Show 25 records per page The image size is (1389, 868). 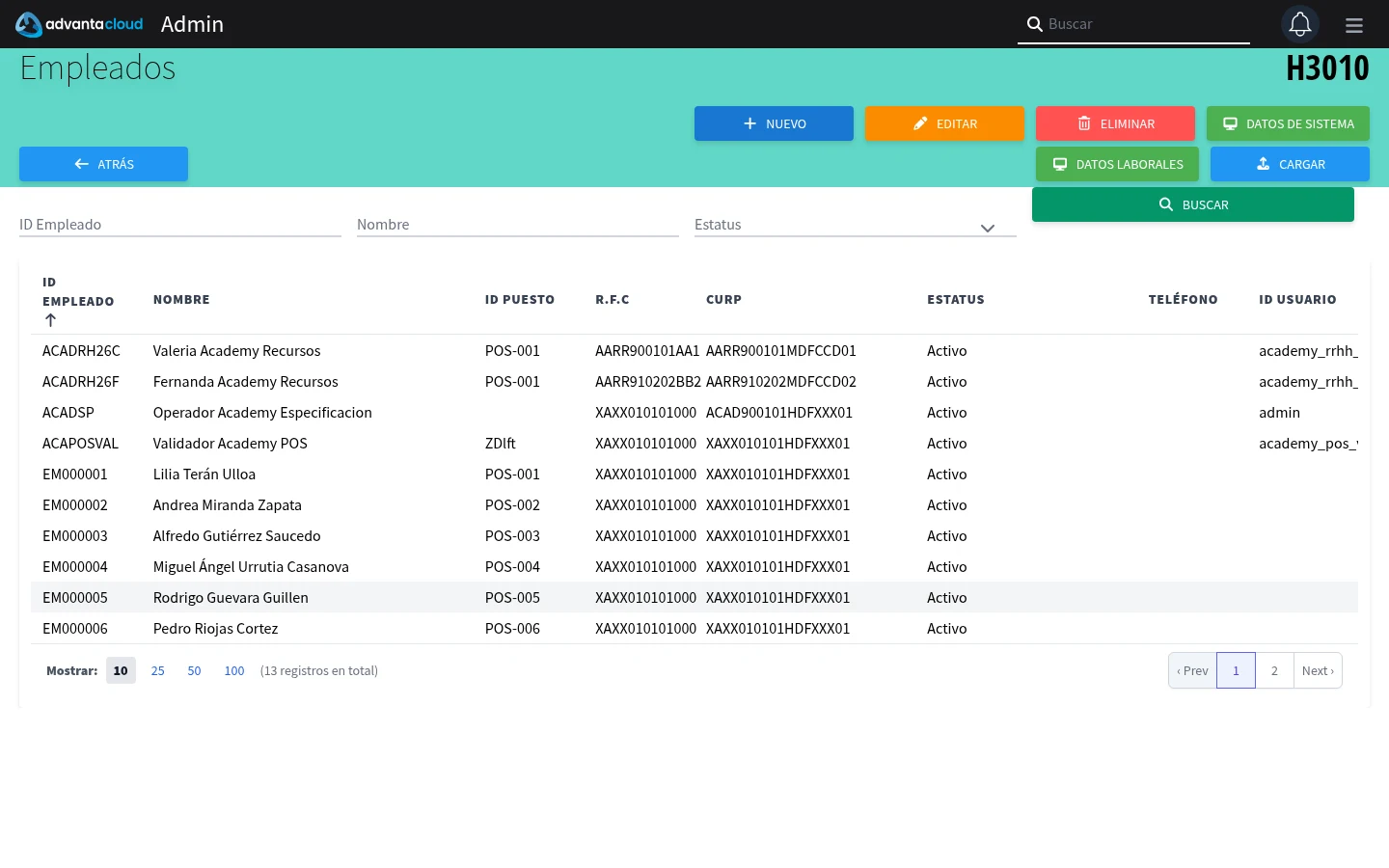pyautogui.click(x=158, y=670)
